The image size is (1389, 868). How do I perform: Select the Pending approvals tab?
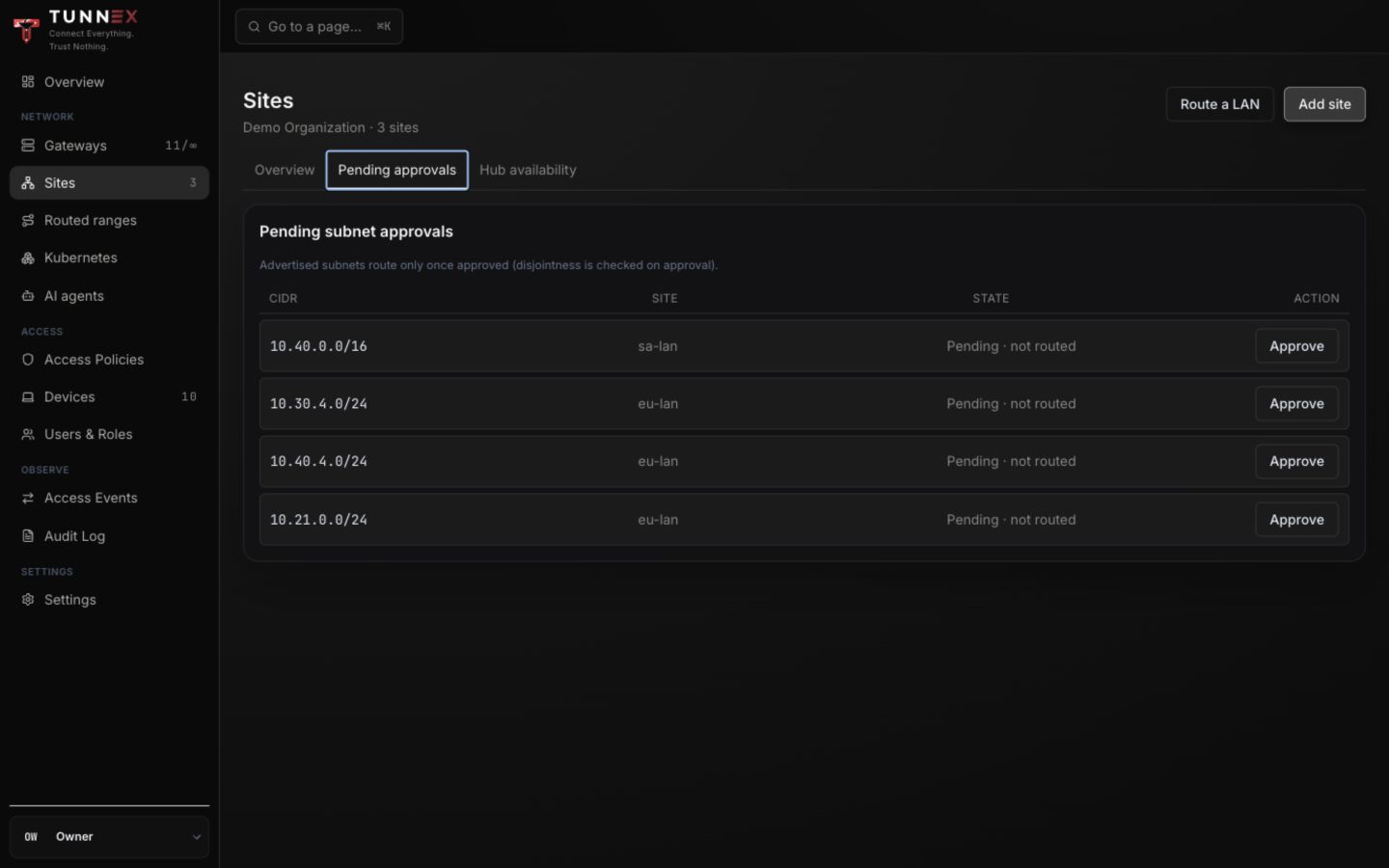click(x=396, y=170)
